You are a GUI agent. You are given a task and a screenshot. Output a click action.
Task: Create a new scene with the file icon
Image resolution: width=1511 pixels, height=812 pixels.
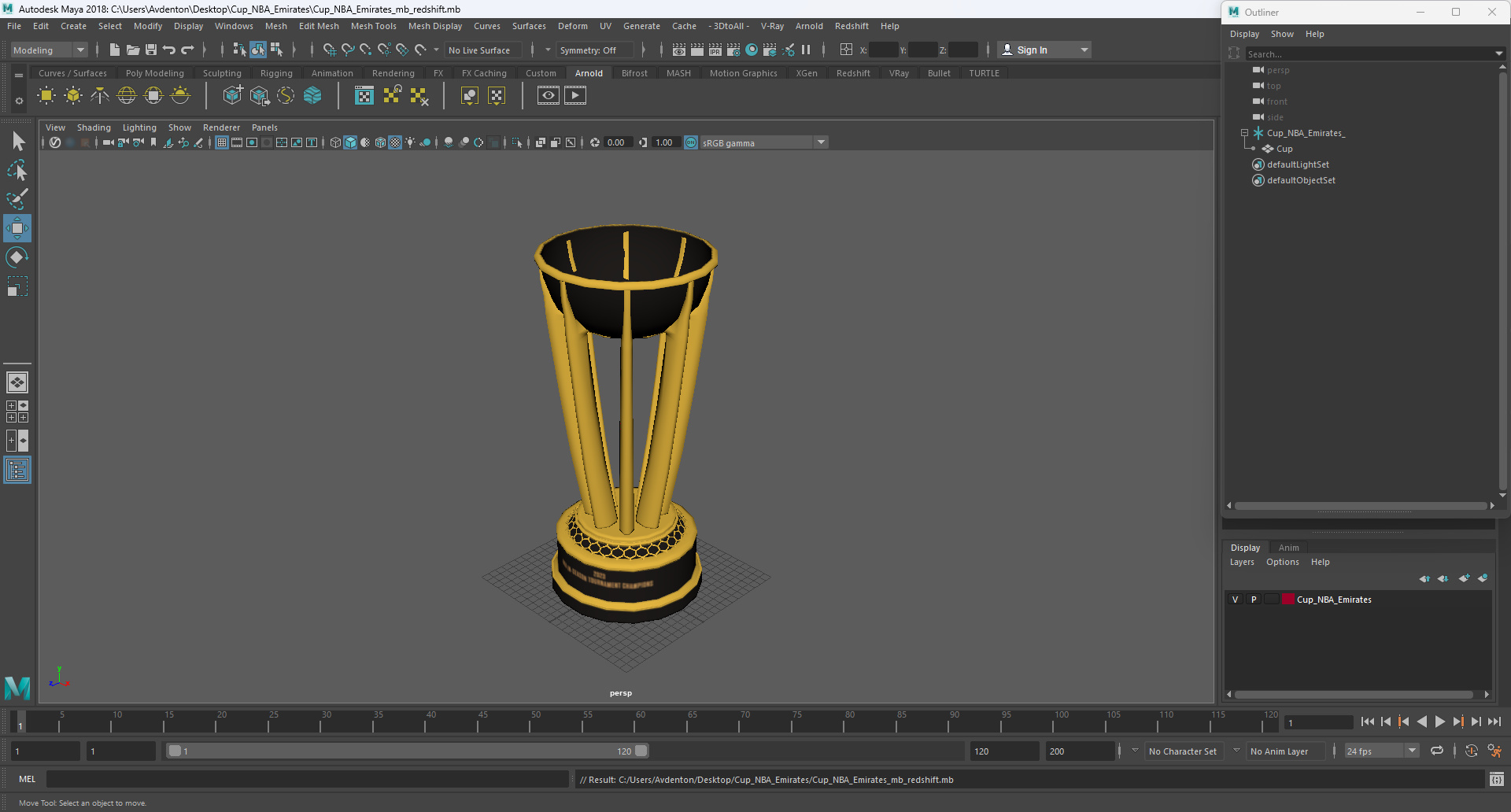pos(115,50)
